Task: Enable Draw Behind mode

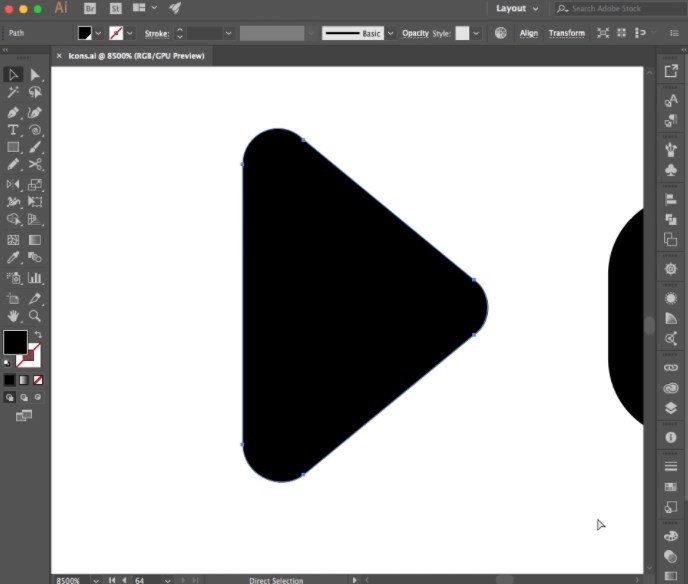Action: 24,398
